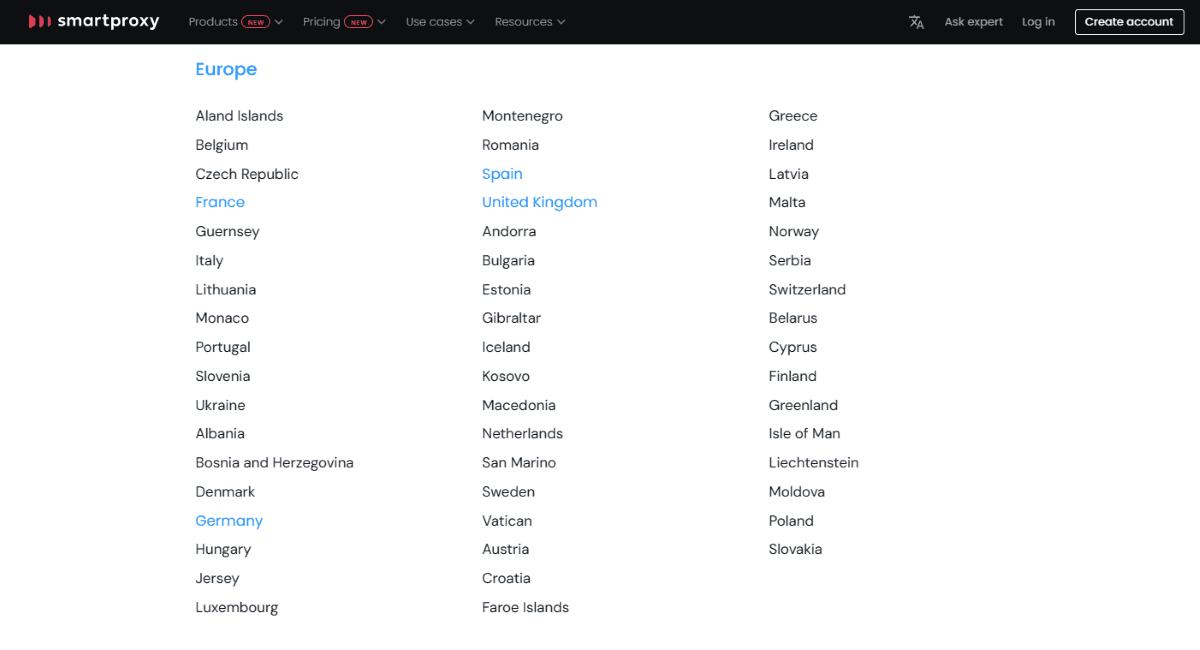
Task: Select Isle of Man entry
Action: (804, 433)
